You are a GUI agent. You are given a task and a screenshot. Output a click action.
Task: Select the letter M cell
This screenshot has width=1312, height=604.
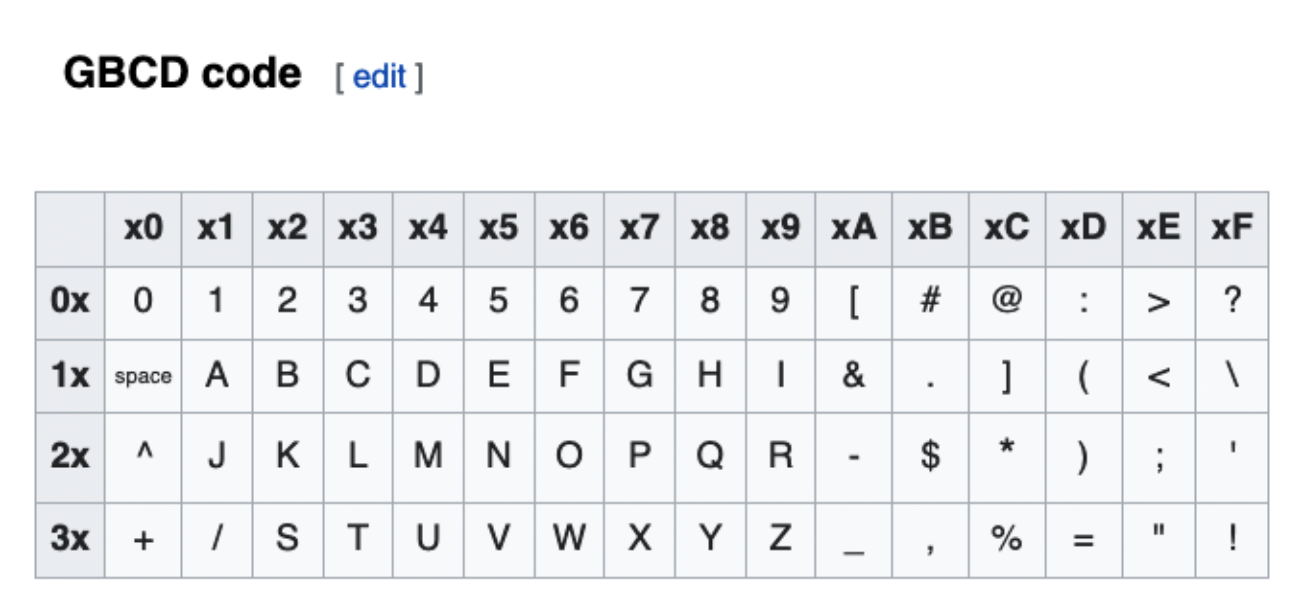(x=428, y=458)
